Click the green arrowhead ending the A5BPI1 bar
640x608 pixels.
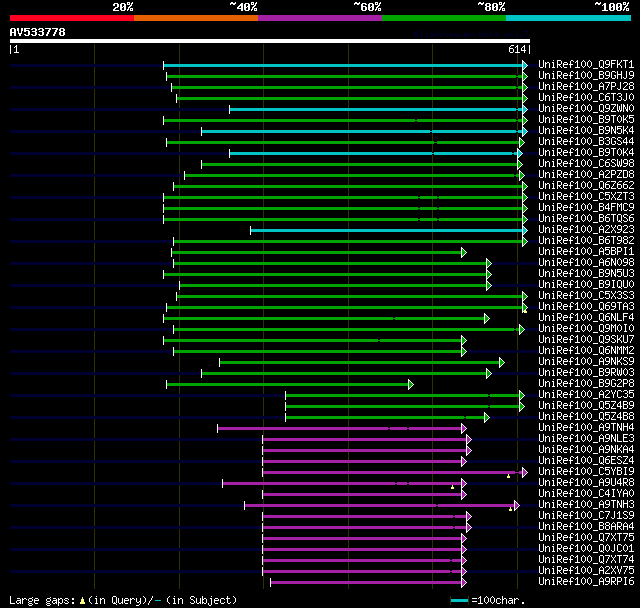[464, 253]
